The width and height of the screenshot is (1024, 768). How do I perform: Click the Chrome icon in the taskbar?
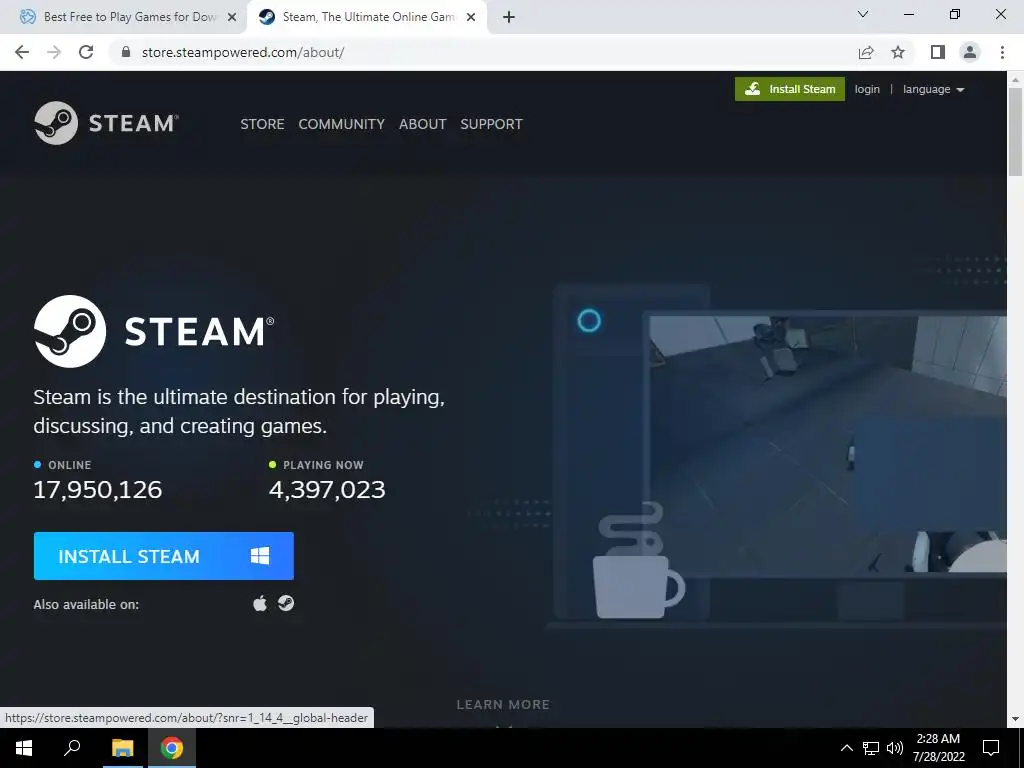point(172,748)
